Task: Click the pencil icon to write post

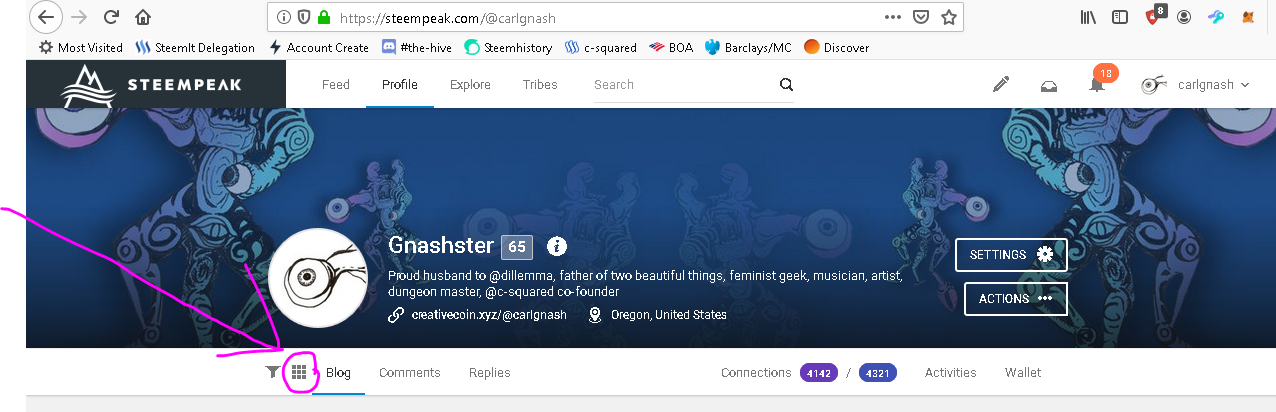Action: coord(1001,85)
